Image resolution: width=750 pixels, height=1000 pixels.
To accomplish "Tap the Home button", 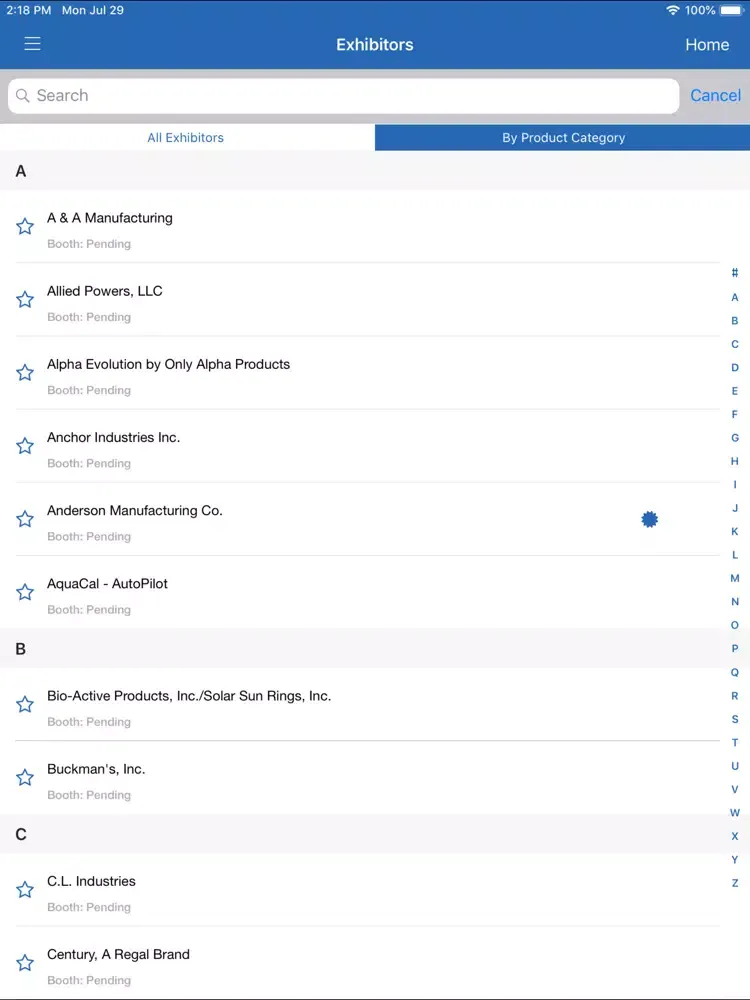I will [707, 45].
